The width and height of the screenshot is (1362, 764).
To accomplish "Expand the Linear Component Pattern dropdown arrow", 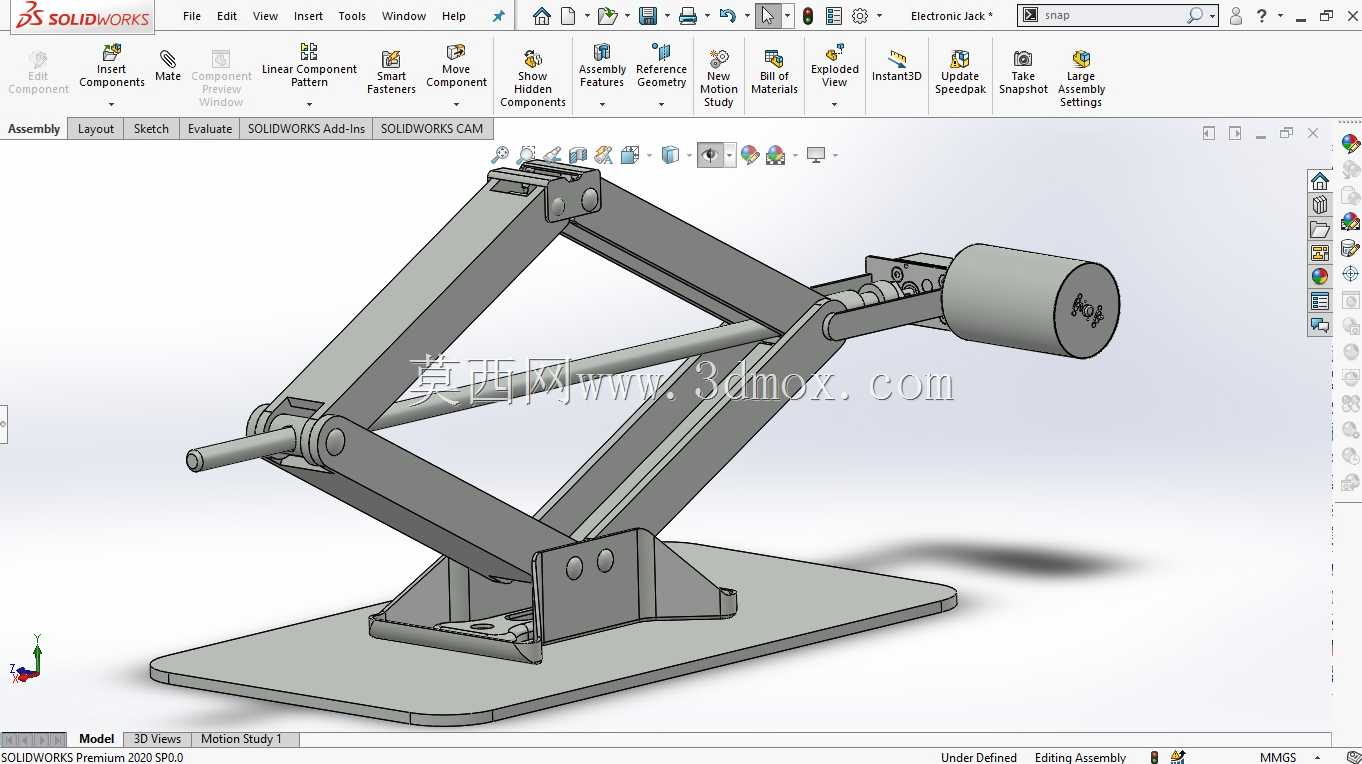I will click(x=309, y=104).
